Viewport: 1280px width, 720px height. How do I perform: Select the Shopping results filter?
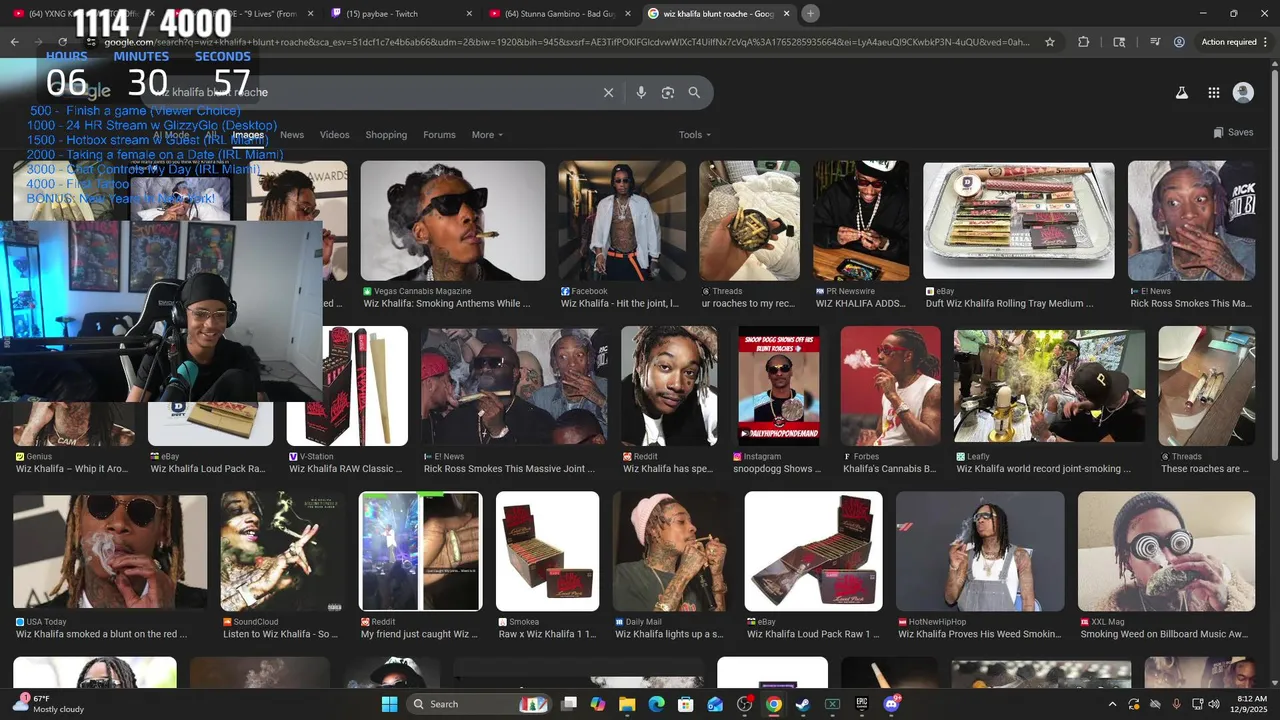click(x=386, y=135)
